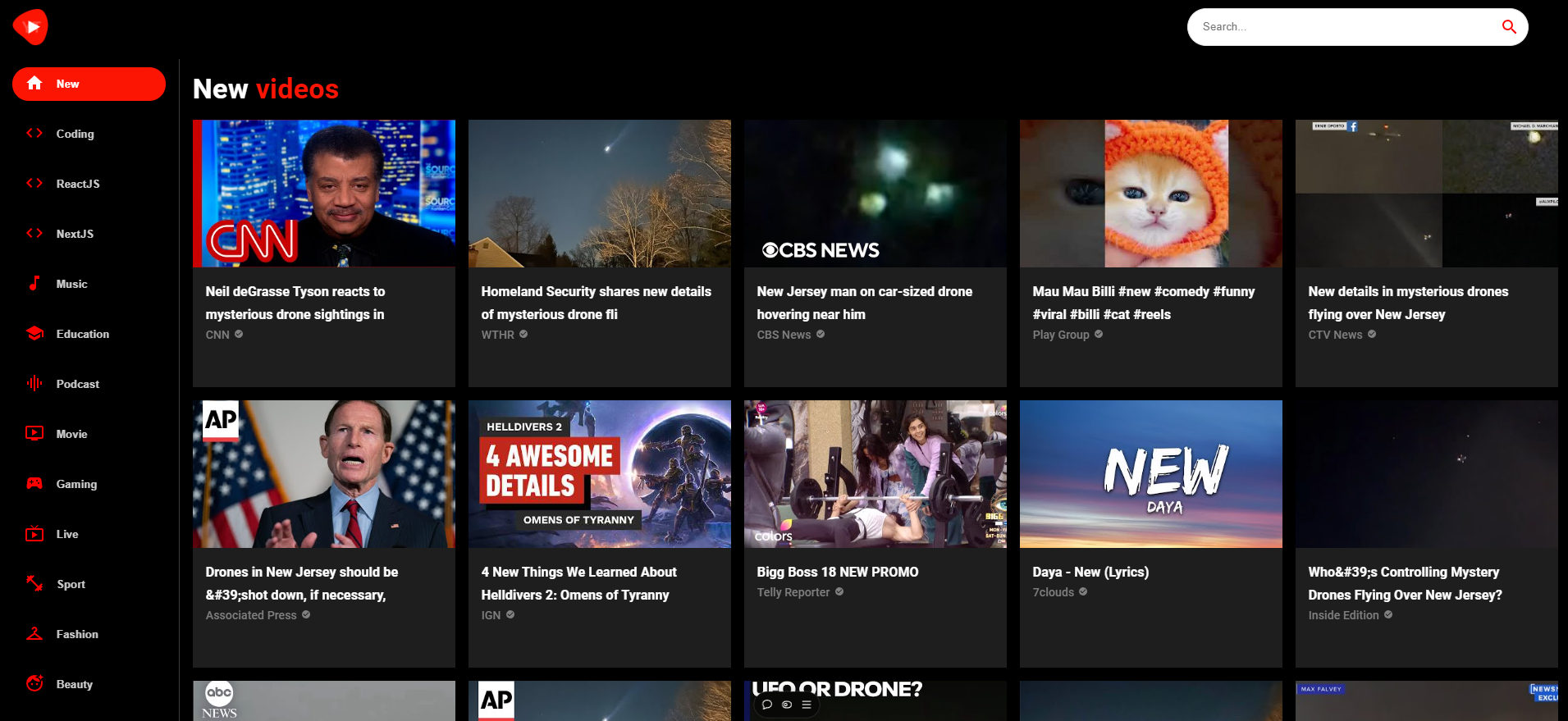The width and height of the screenshot is (1568, 721).
Task: Click the Daya NEW thumbnail
Action: click(x=1151, y=474)
